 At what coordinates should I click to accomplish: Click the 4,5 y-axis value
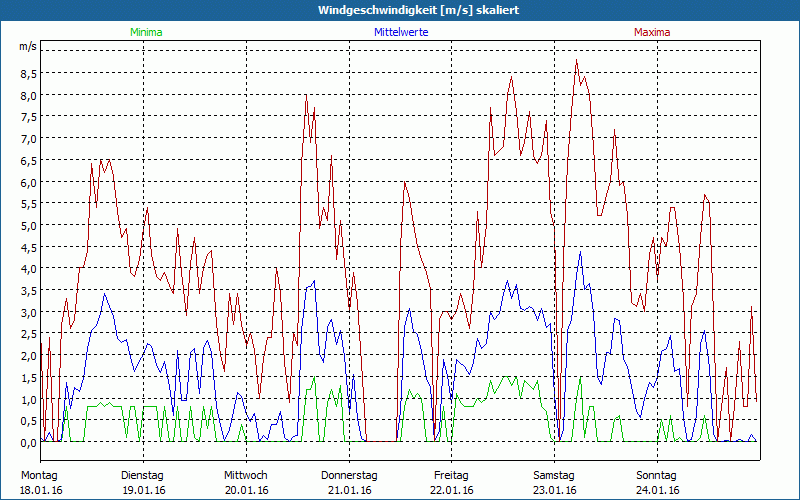[x=29, y=247]
